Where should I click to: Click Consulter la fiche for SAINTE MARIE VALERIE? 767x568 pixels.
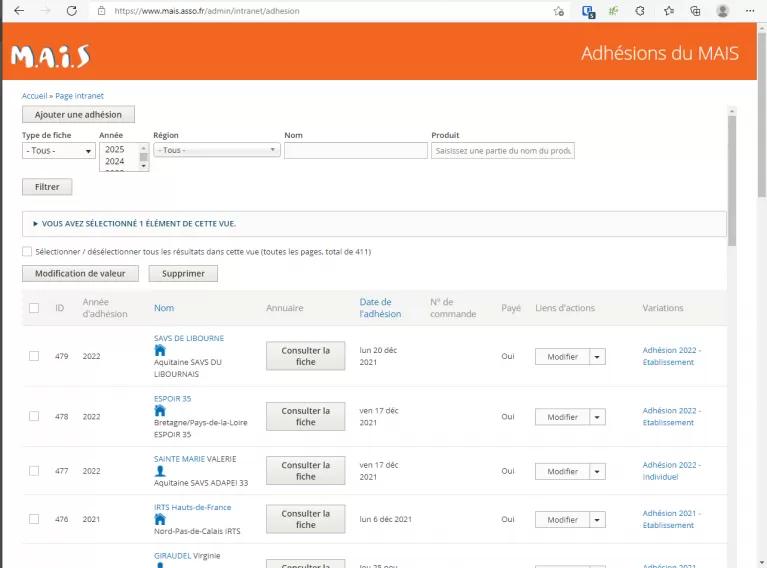(306, 471)
